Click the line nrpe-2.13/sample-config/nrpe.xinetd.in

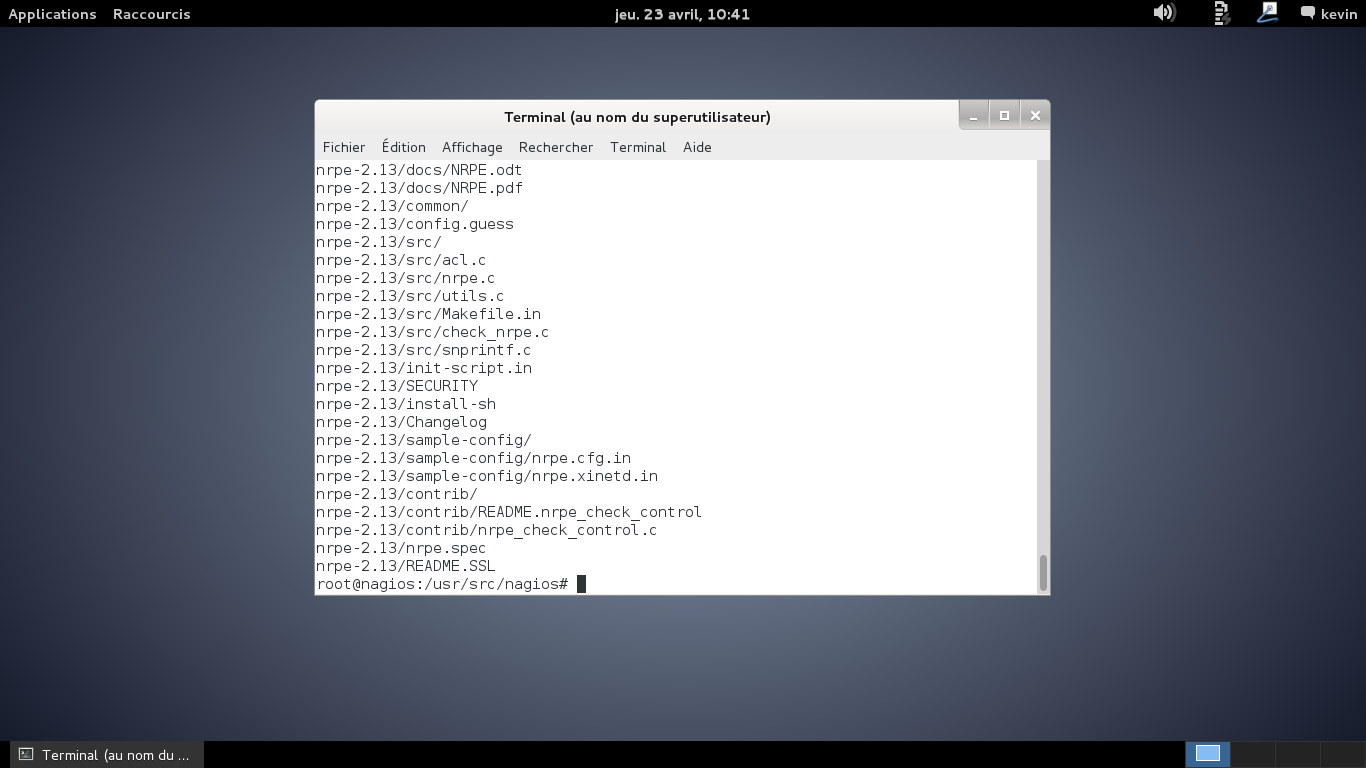point(487,476)
